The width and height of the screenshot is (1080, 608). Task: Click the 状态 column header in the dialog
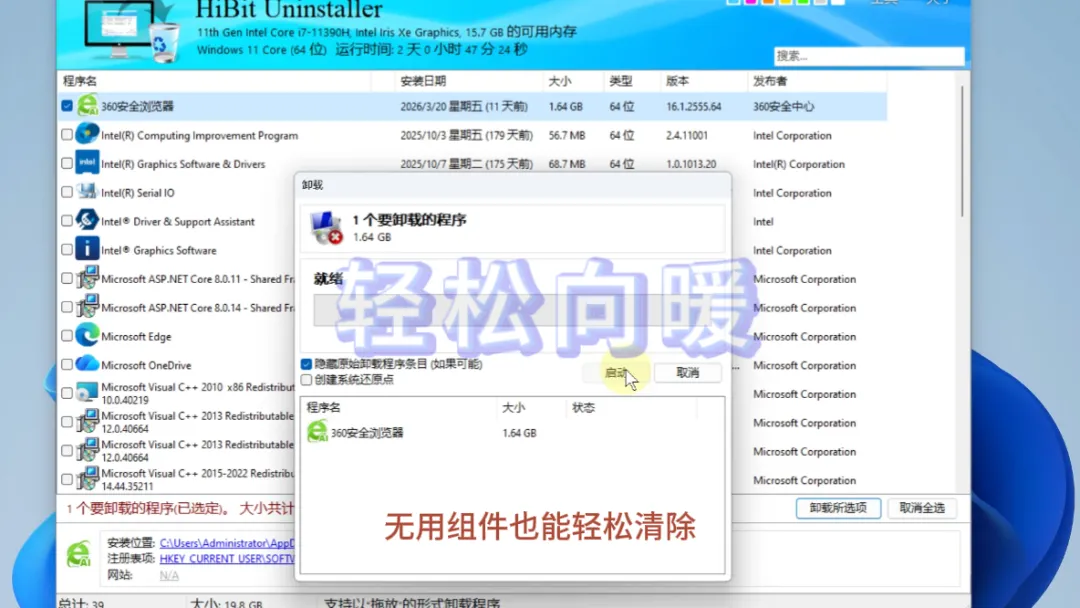click(x=630, y=408)
